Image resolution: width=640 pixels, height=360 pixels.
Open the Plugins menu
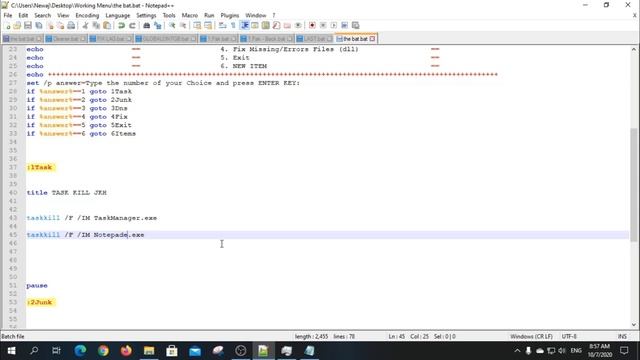[x=229, y=15]
